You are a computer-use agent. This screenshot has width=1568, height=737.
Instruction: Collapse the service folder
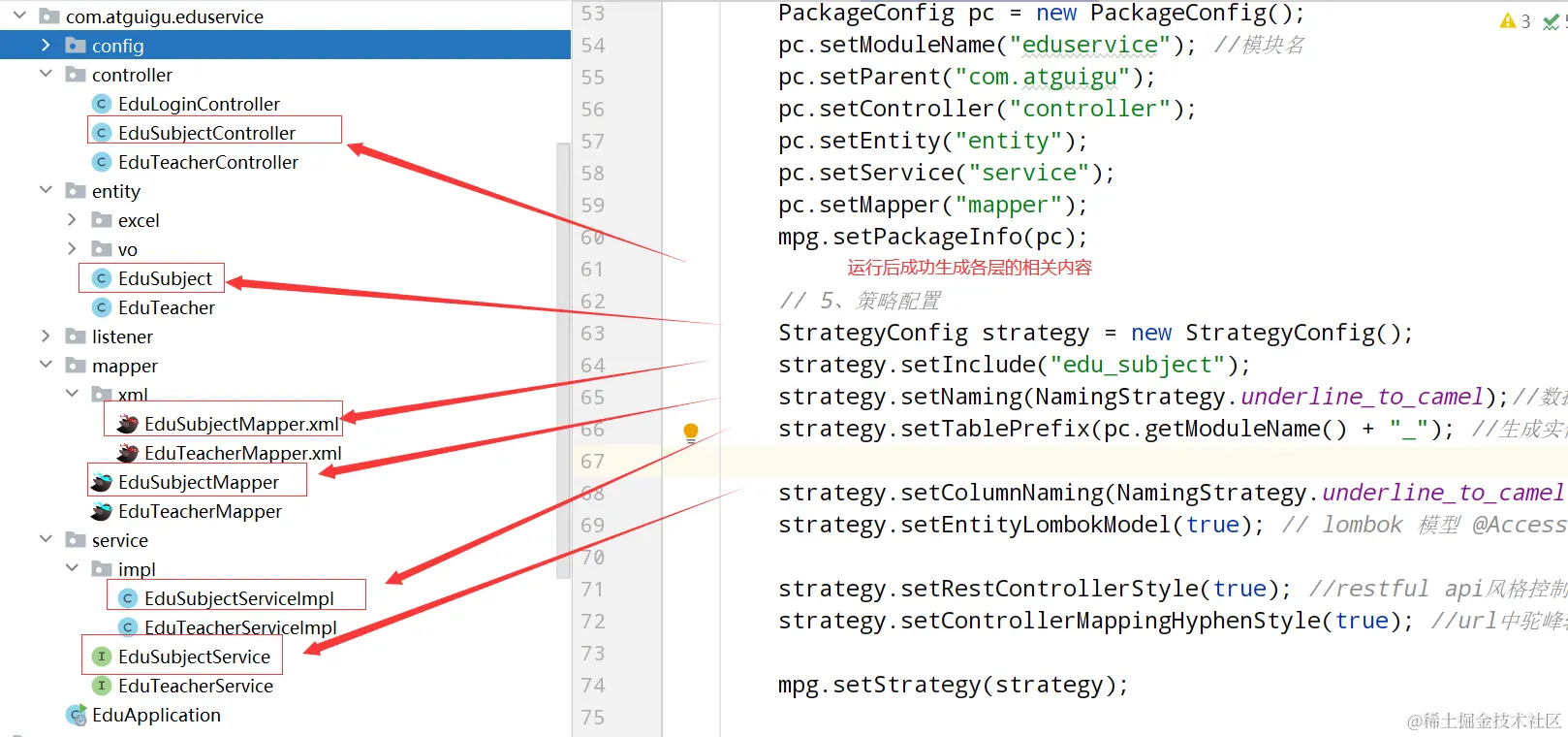[x=46, y=539]
